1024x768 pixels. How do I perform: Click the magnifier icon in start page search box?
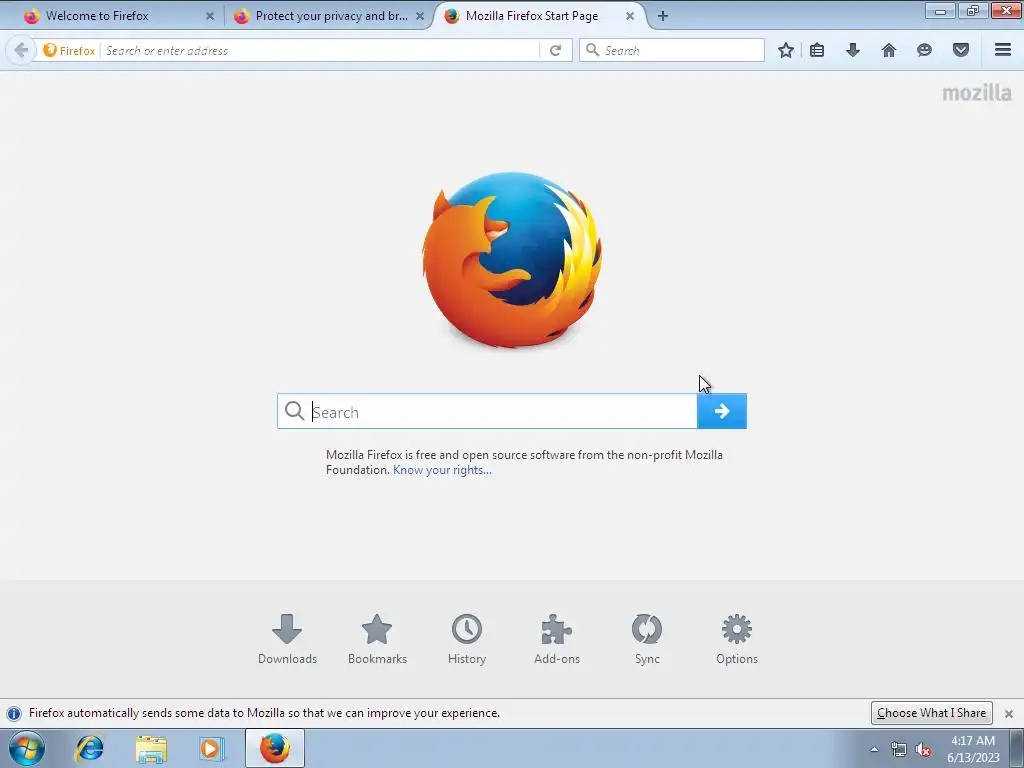[295, 411]
